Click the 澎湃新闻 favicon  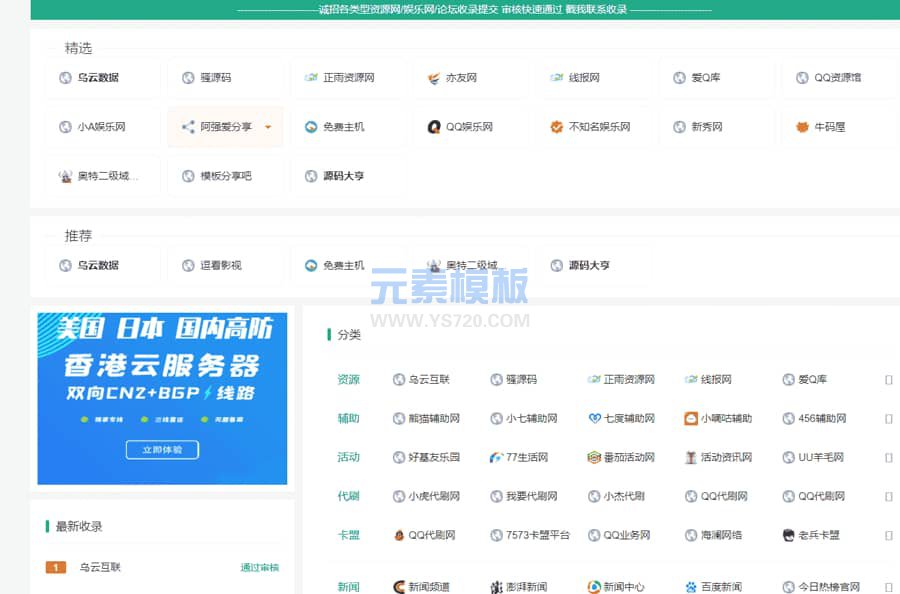pyautogui.click(x=496, y=587)
